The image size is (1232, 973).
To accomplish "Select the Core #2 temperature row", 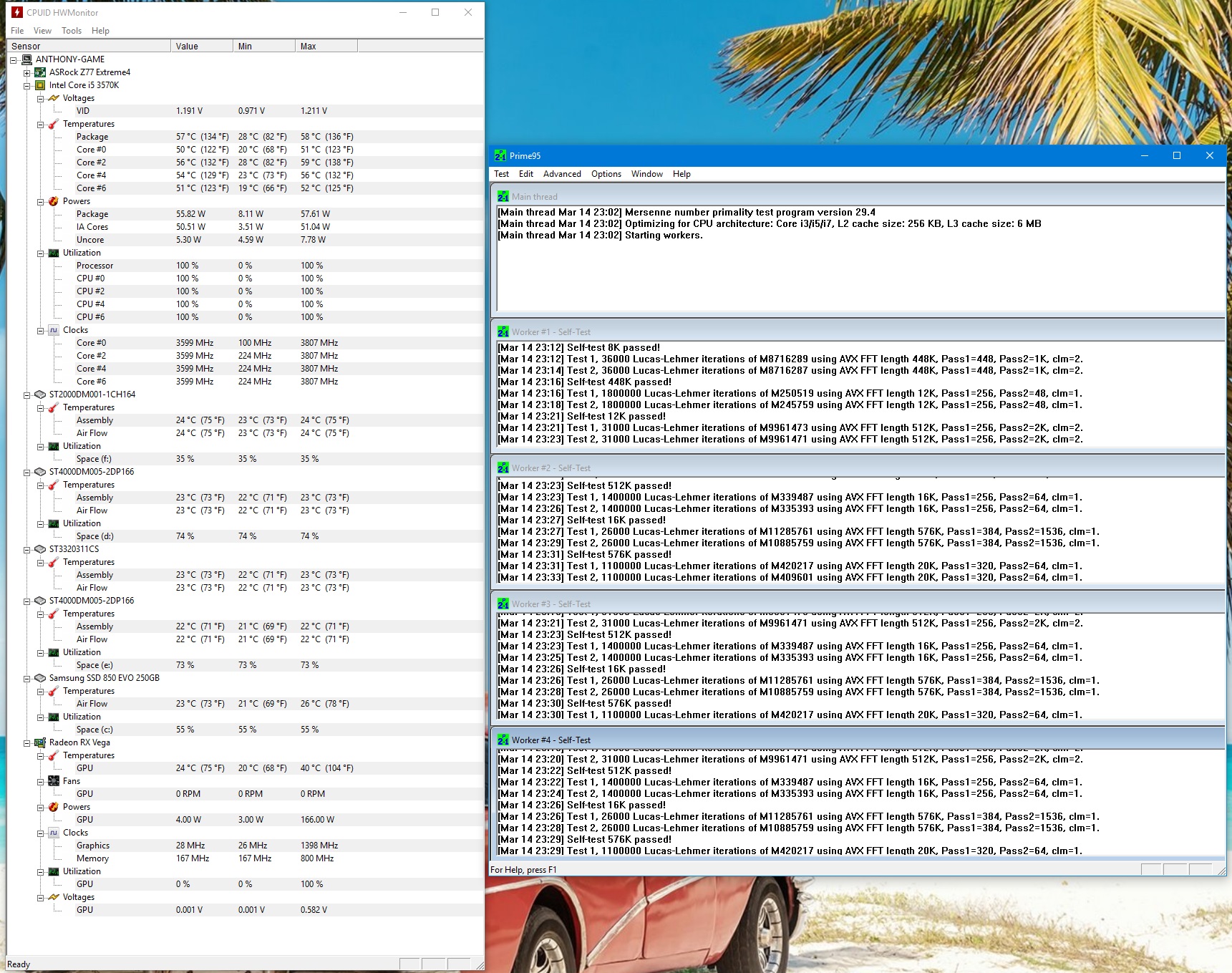I will click(91, 163).
